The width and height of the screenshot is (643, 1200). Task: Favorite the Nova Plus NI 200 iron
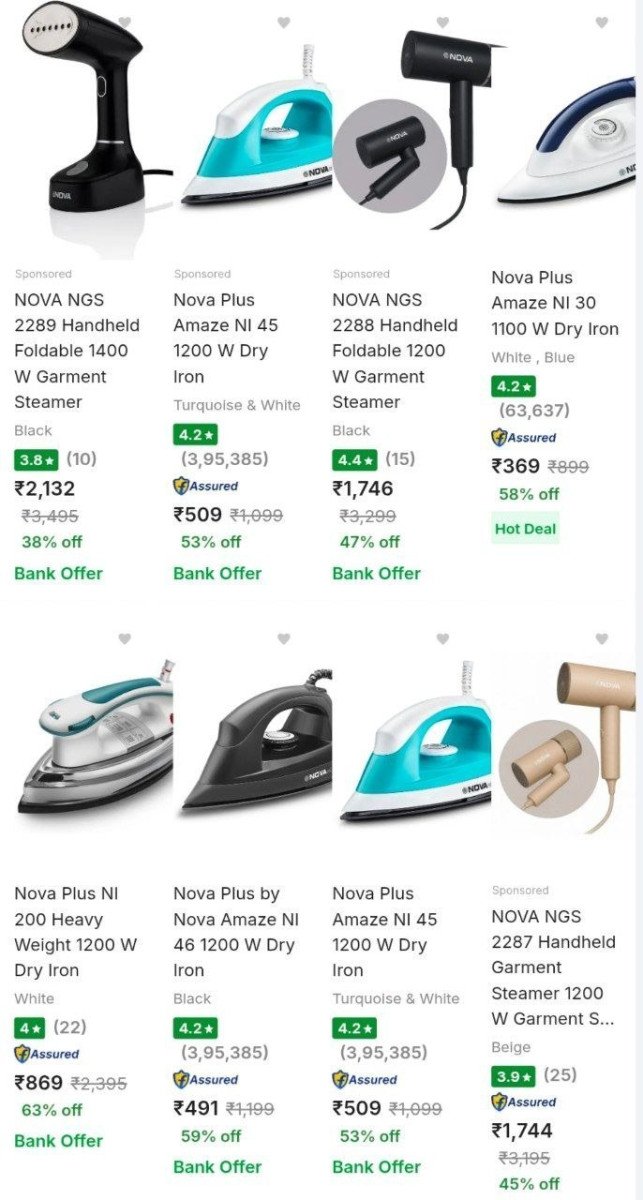pos(124,639)
